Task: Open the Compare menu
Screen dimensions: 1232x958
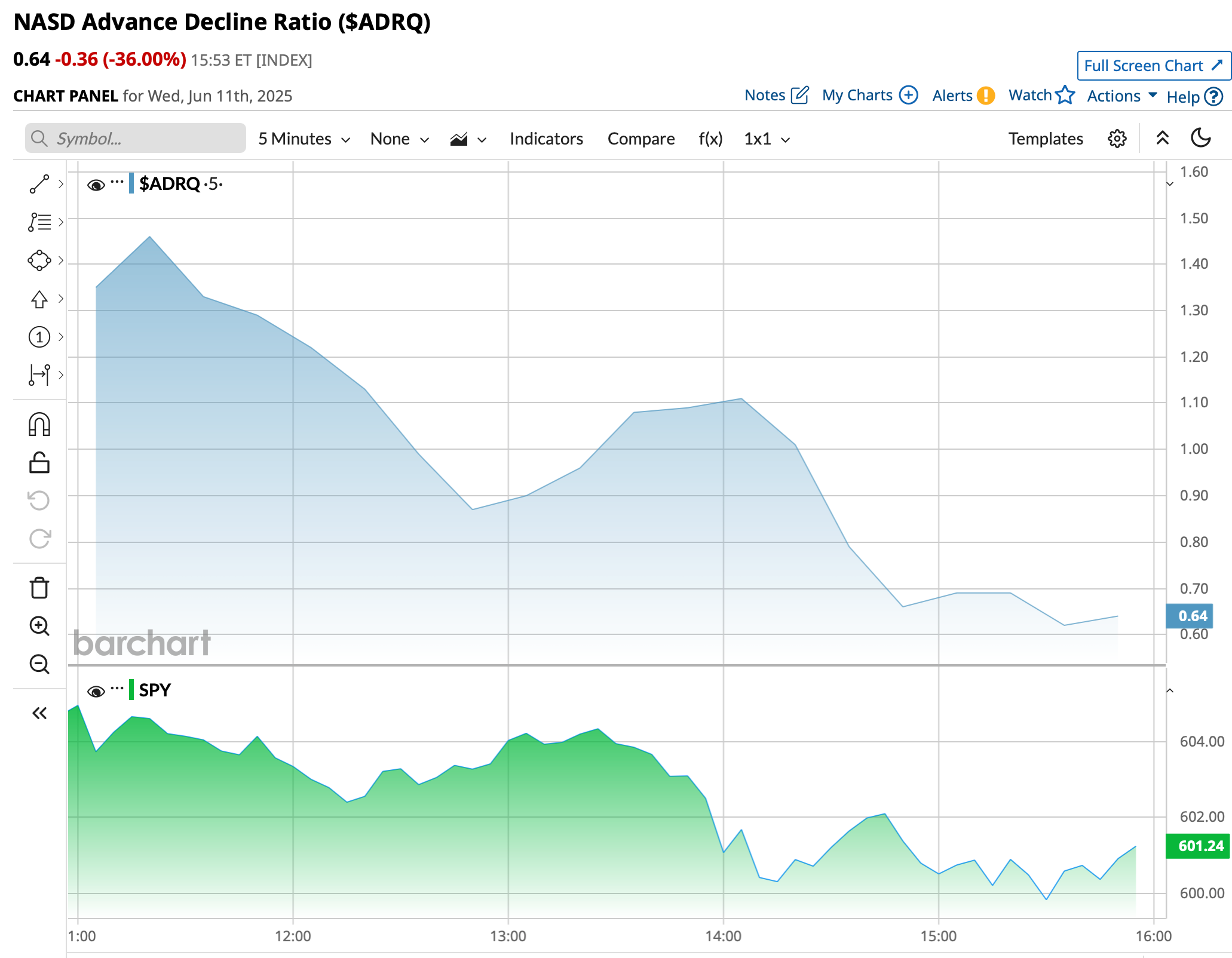Action: point(640,139)
